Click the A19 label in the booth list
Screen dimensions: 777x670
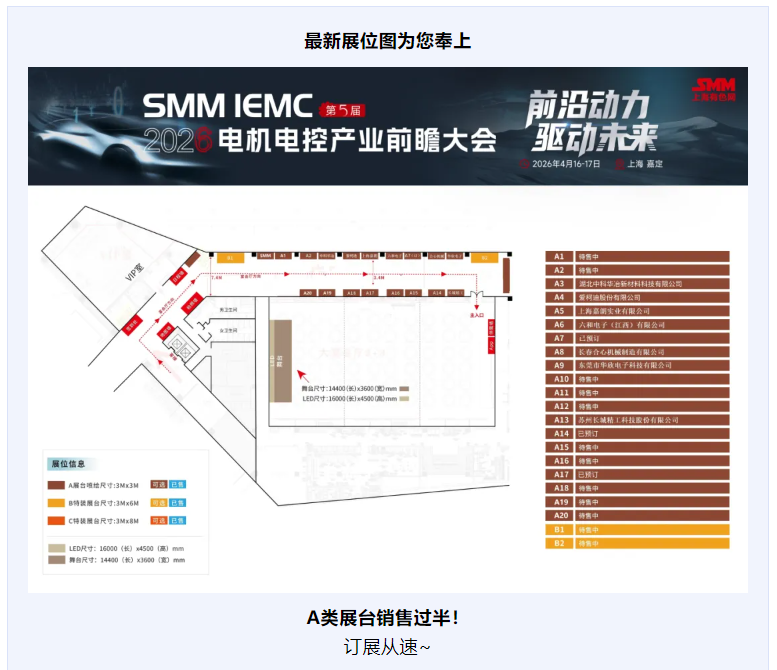point(561,502)
